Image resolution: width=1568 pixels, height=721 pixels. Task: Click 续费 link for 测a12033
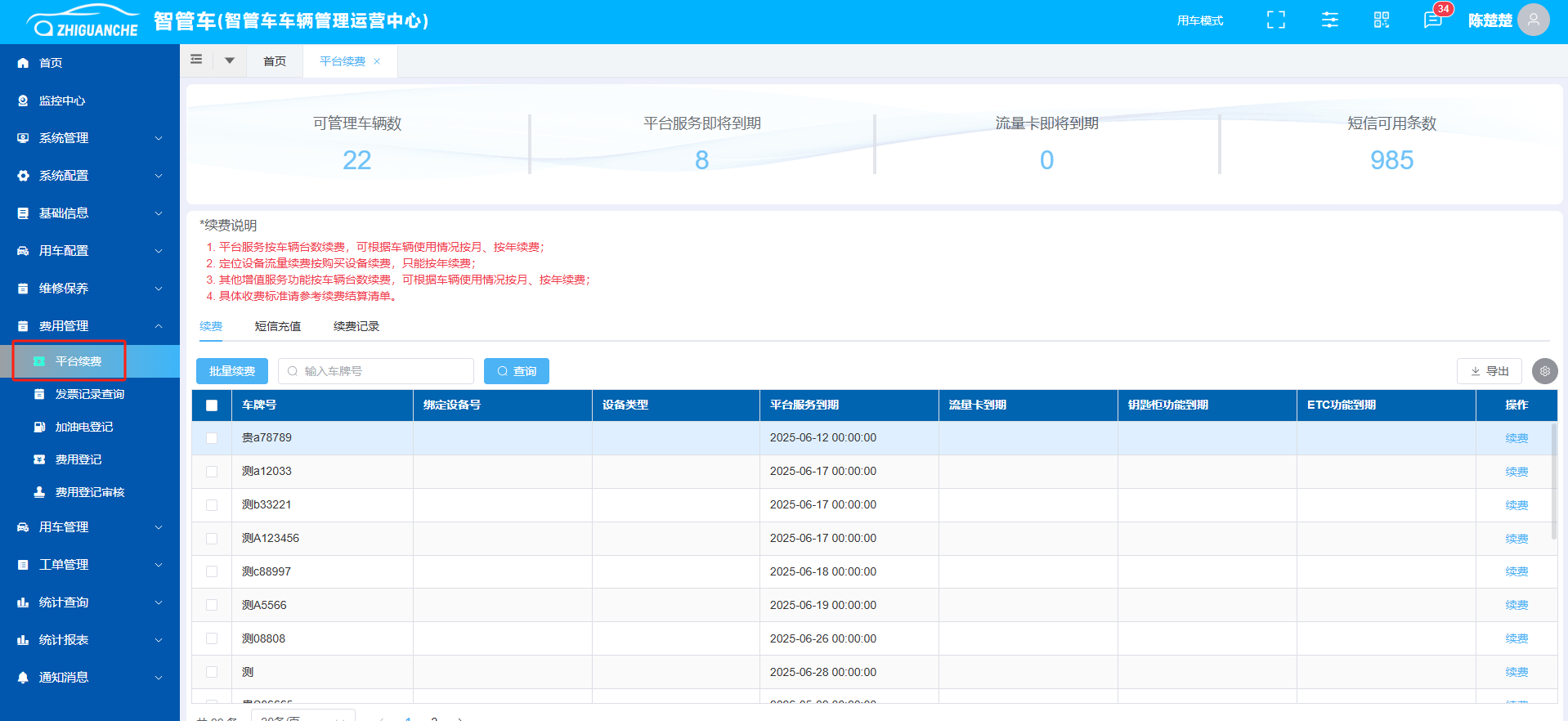tap(1516, 472)
